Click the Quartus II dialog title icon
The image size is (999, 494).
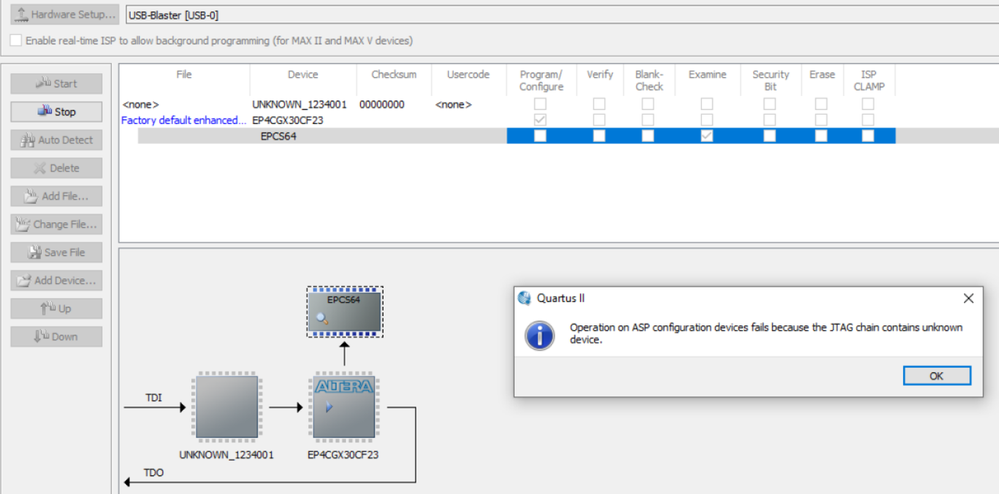[524, 298]
